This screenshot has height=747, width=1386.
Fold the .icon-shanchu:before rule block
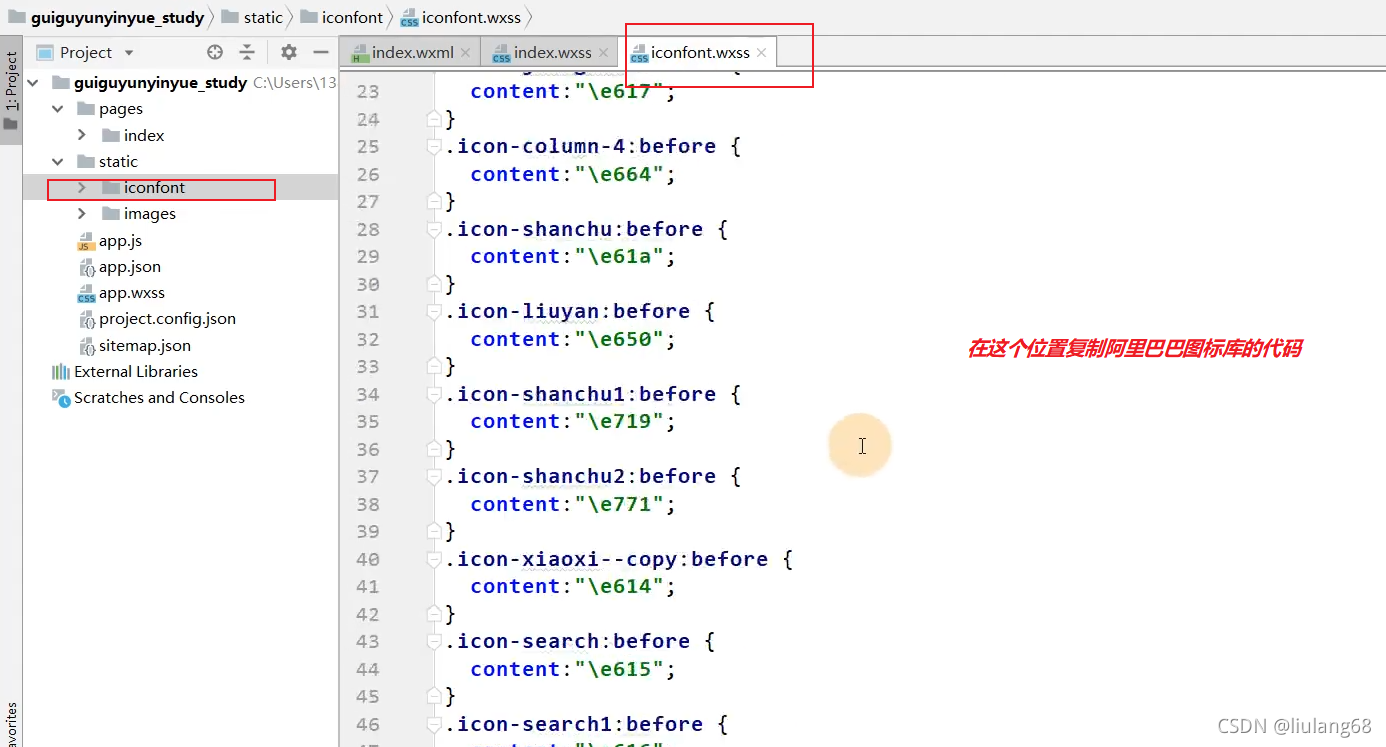(x=434, y=230)
